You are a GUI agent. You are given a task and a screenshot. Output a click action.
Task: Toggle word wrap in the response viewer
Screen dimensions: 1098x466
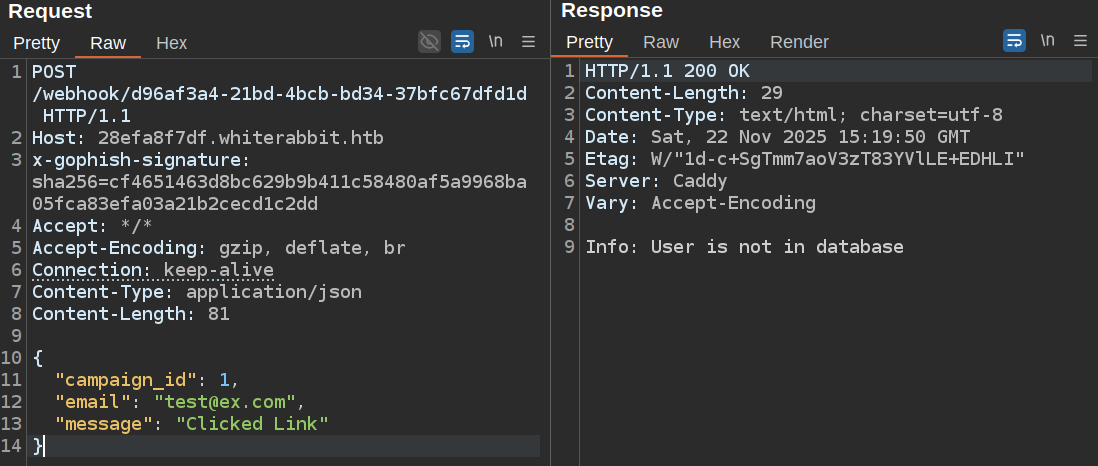point(1014,40)
